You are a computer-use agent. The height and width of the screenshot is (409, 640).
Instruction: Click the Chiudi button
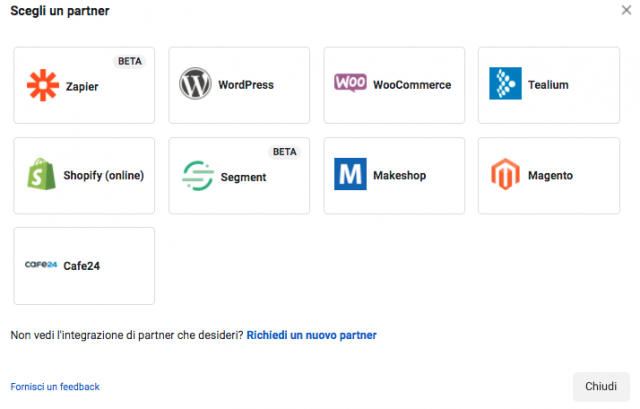[x=601, y=387]
